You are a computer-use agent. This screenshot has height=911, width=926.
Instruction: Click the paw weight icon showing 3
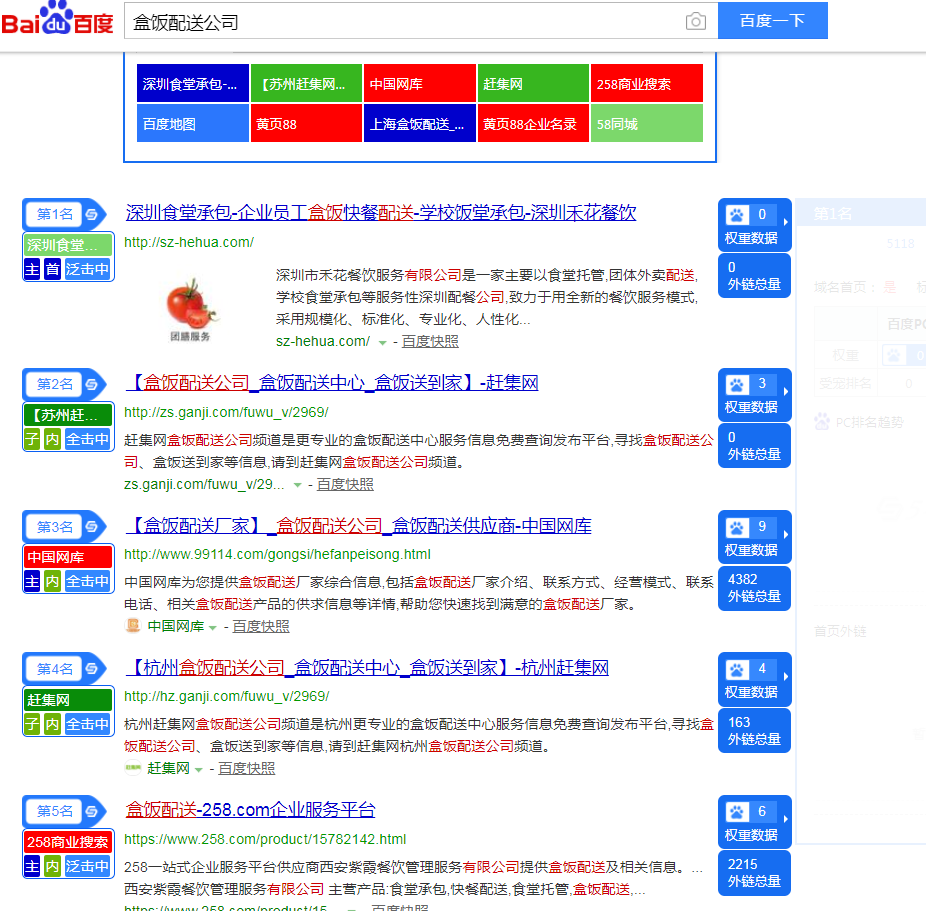(737, 385)
